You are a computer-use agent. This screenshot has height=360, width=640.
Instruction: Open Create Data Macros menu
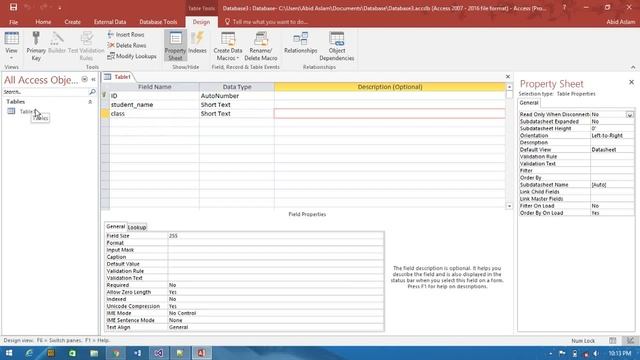(x=228, y=46)
